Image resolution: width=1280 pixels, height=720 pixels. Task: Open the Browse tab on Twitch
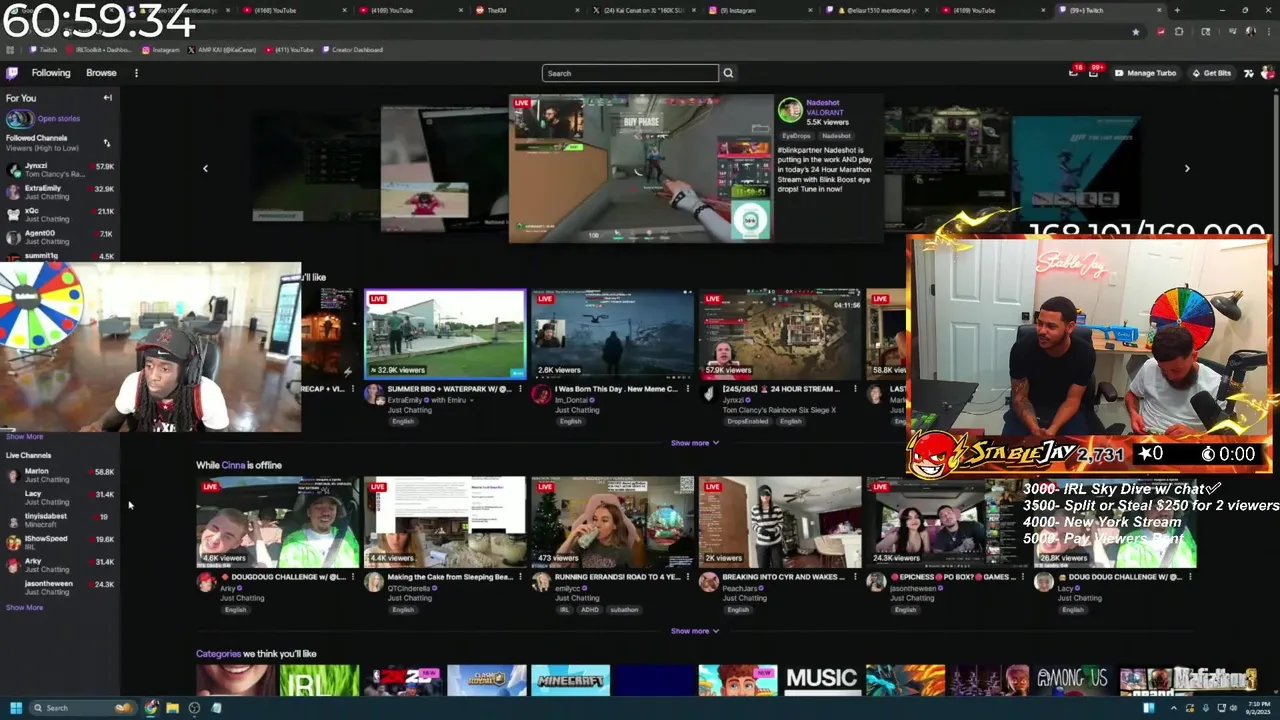click(x=101, y=73)
